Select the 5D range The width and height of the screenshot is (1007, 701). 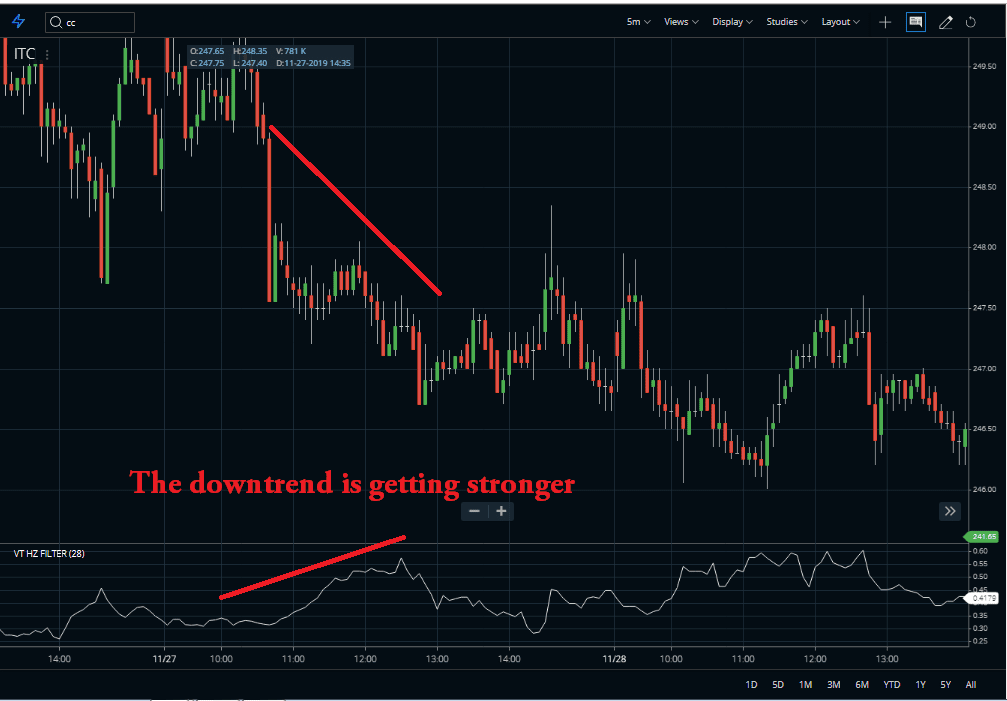click(x=778, y=685)
